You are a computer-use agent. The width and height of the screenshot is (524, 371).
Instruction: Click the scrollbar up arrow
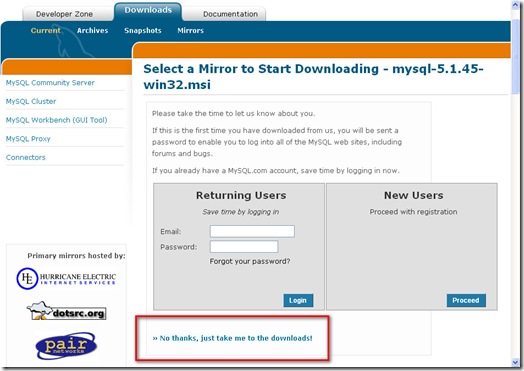(515, 5)
